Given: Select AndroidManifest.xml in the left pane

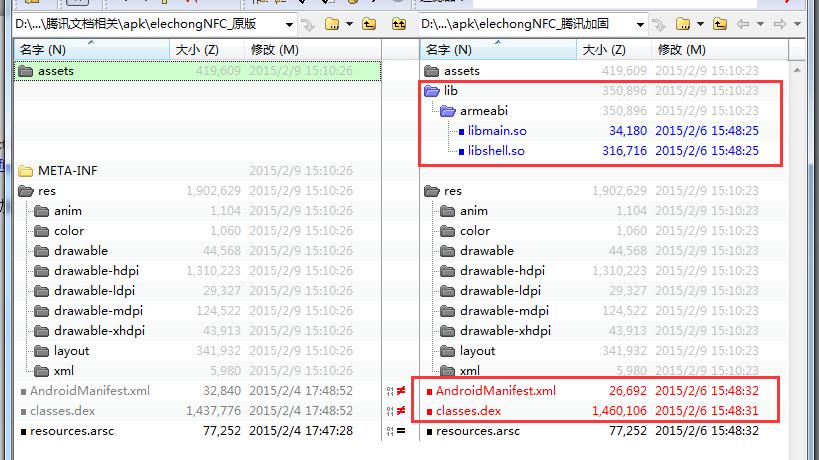Looking at the screenshot, I should [x=90, y=391].
